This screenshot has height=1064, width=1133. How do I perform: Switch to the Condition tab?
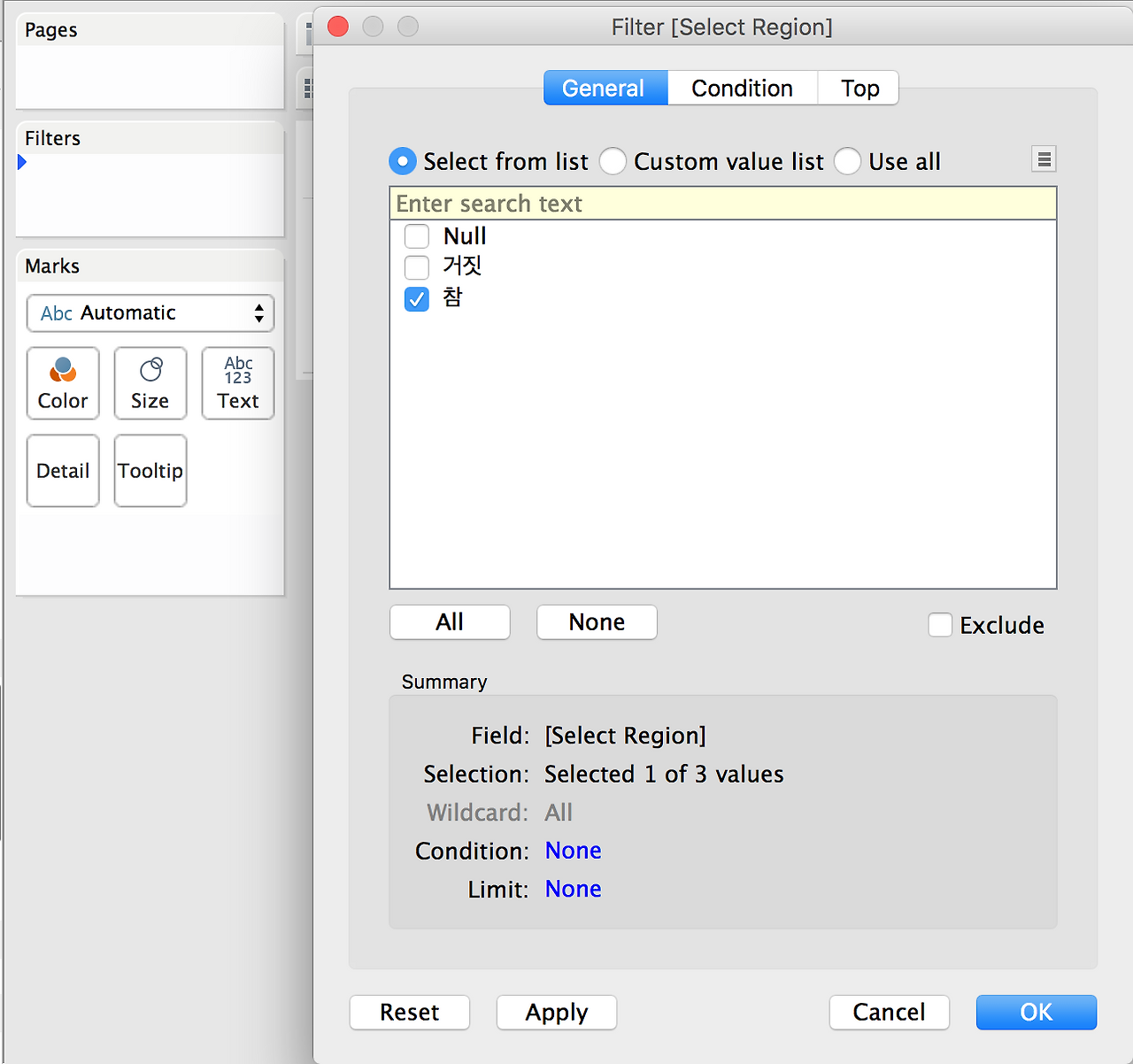pyautogui.click(x=743, y=89)
